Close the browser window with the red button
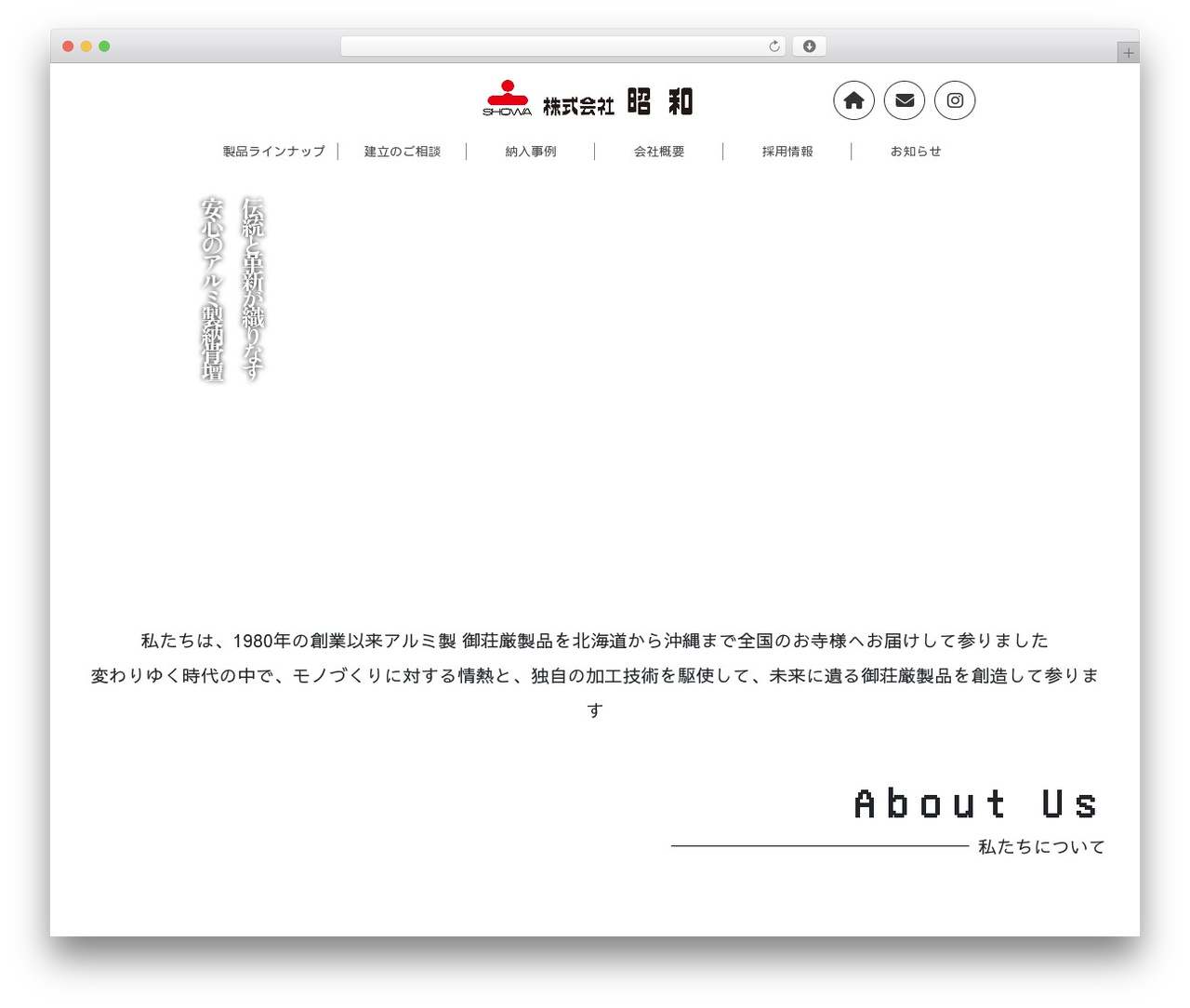1190x1008 pixels. pyautogui.click(x=68, y=46)
